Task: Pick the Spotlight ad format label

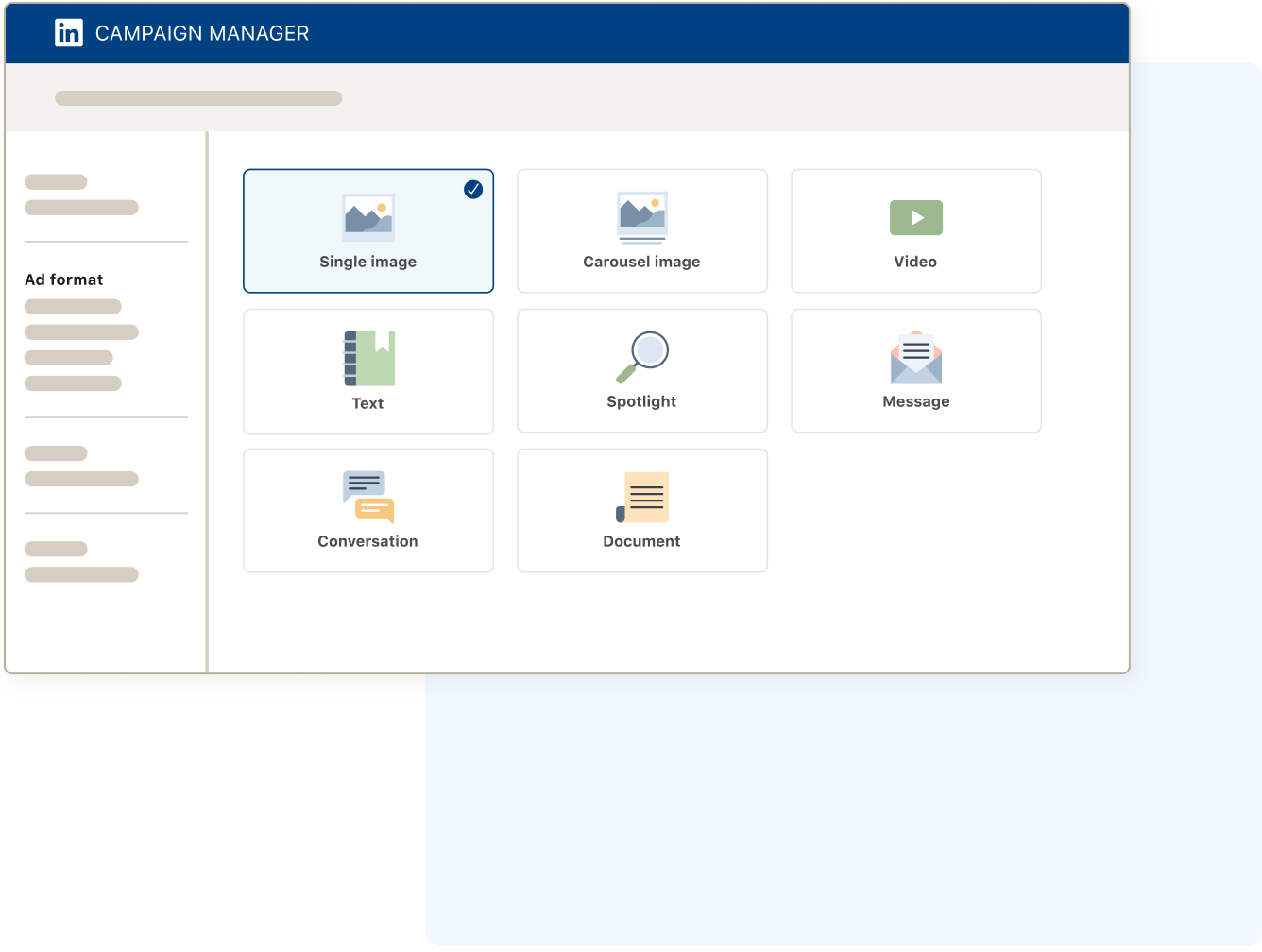Action: (641, 401)
